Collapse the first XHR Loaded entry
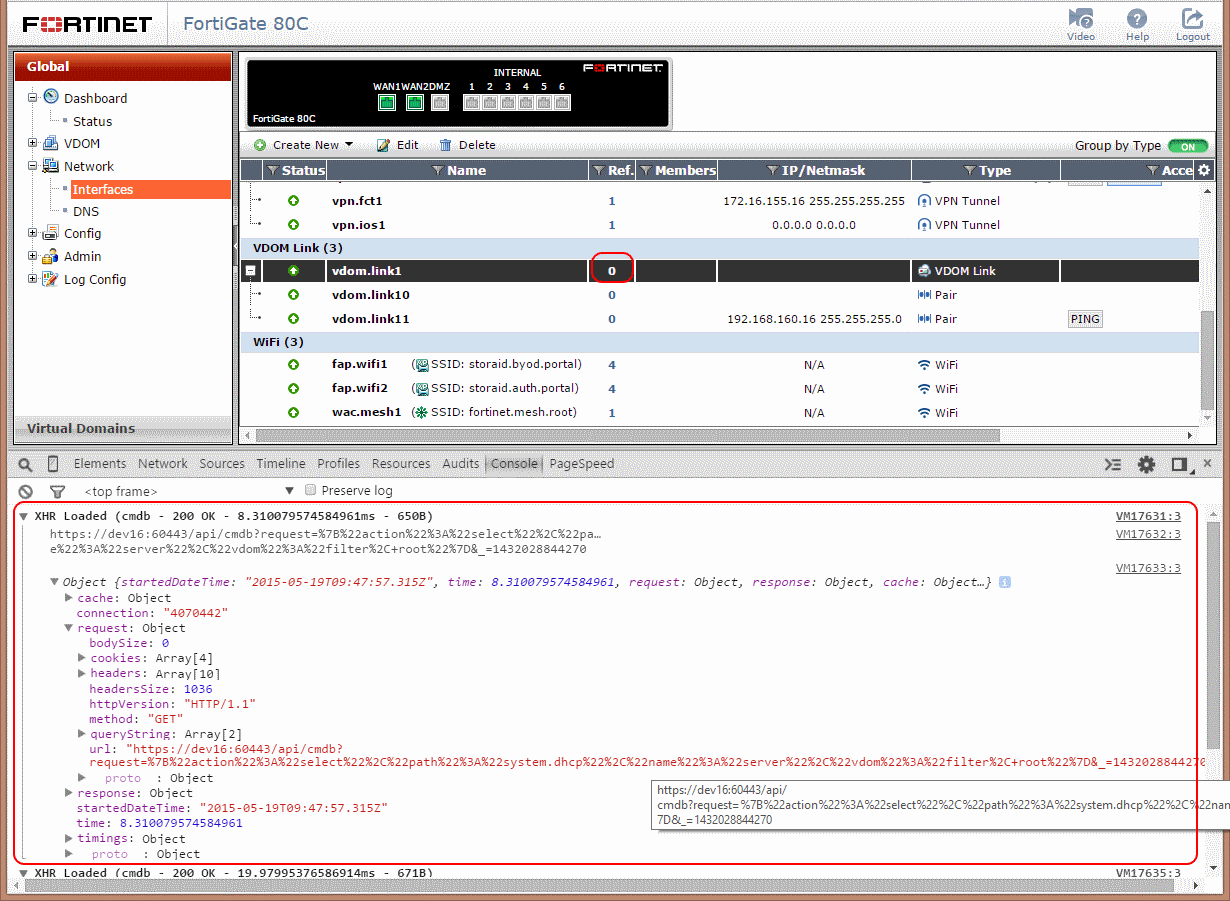This screenshot has height=901, width=1230. pos(23,517)
